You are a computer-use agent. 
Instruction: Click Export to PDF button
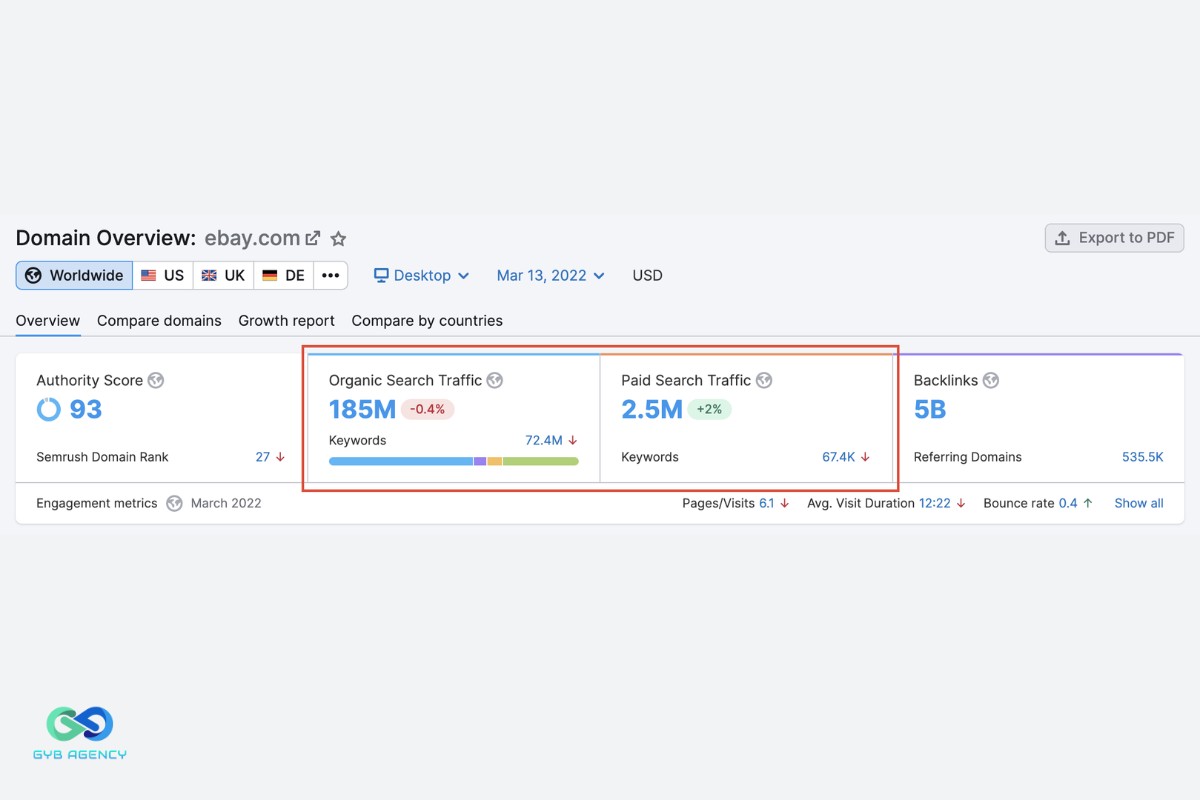click(x=1115, y=238)
